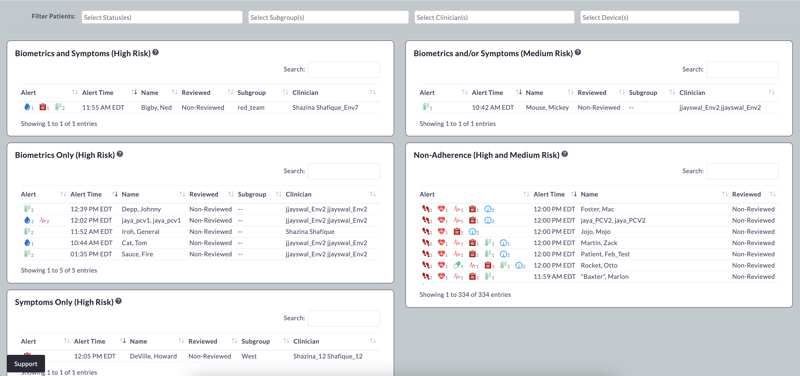The height and width of the screenshot is (376, 800).
Task: Select patient name Cat, Tom
Action: (134, 243)
